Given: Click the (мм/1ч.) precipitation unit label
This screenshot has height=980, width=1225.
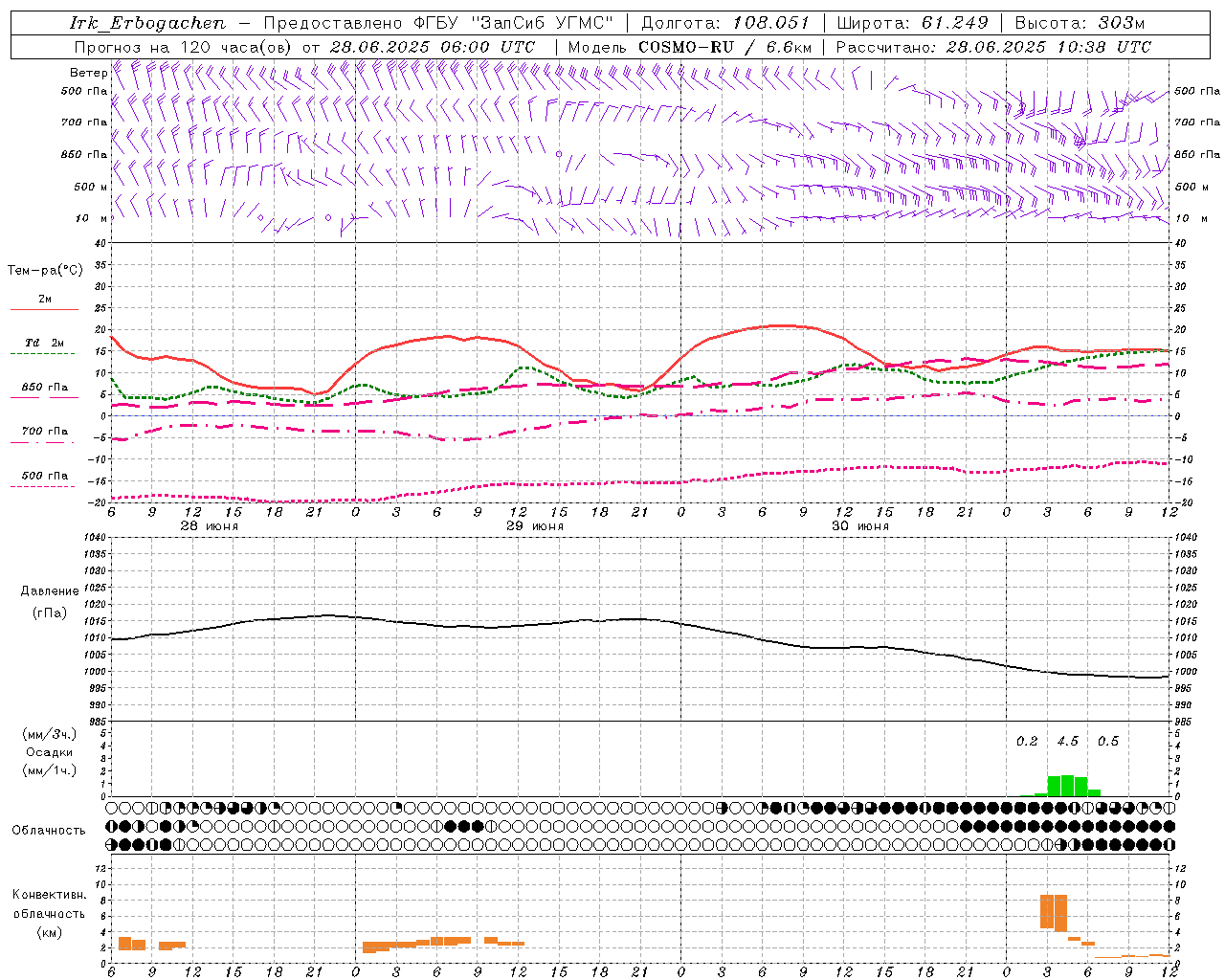Looking at the screenshot, I should (x=50, y=771).
